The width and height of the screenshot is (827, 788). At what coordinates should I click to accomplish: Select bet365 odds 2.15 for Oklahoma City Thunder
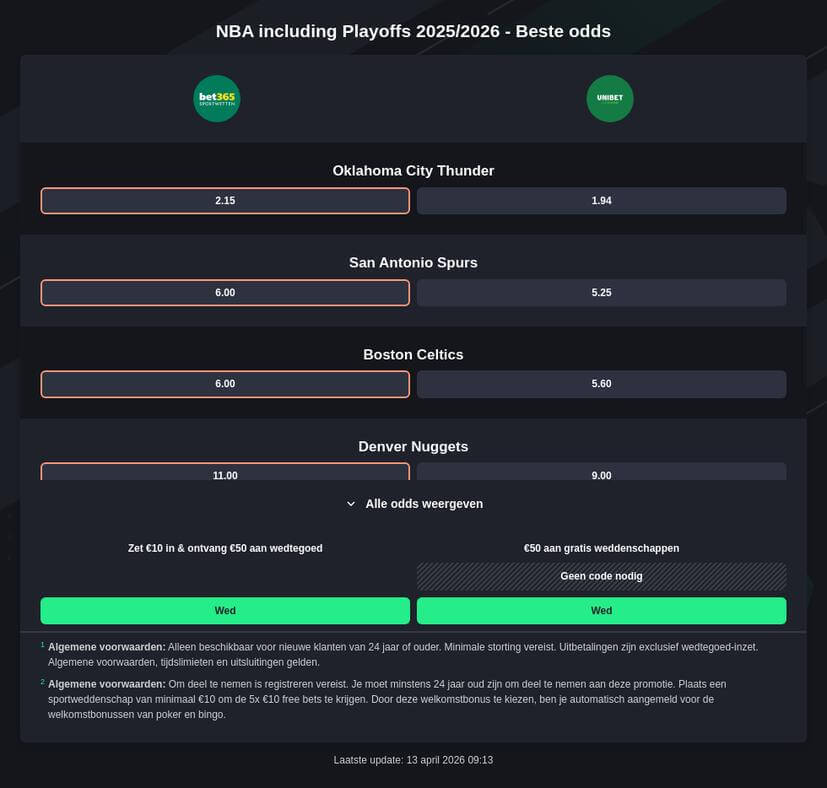click(225, 200)
